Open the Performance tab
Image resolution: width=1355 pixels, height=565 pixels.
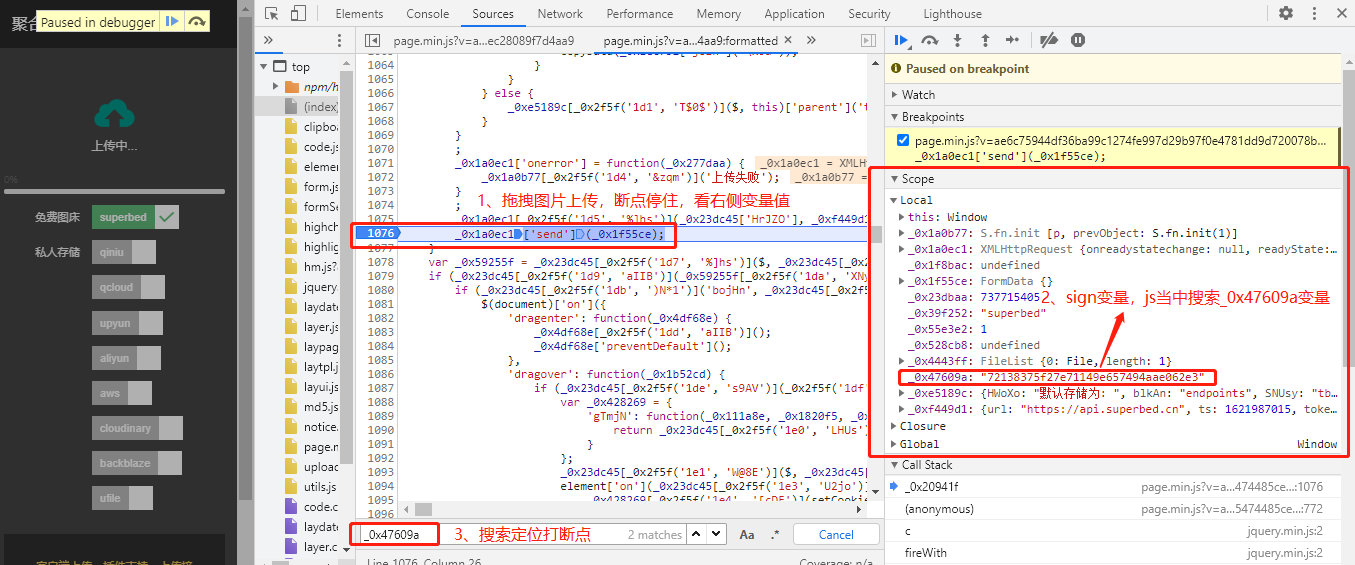[640, 14]
